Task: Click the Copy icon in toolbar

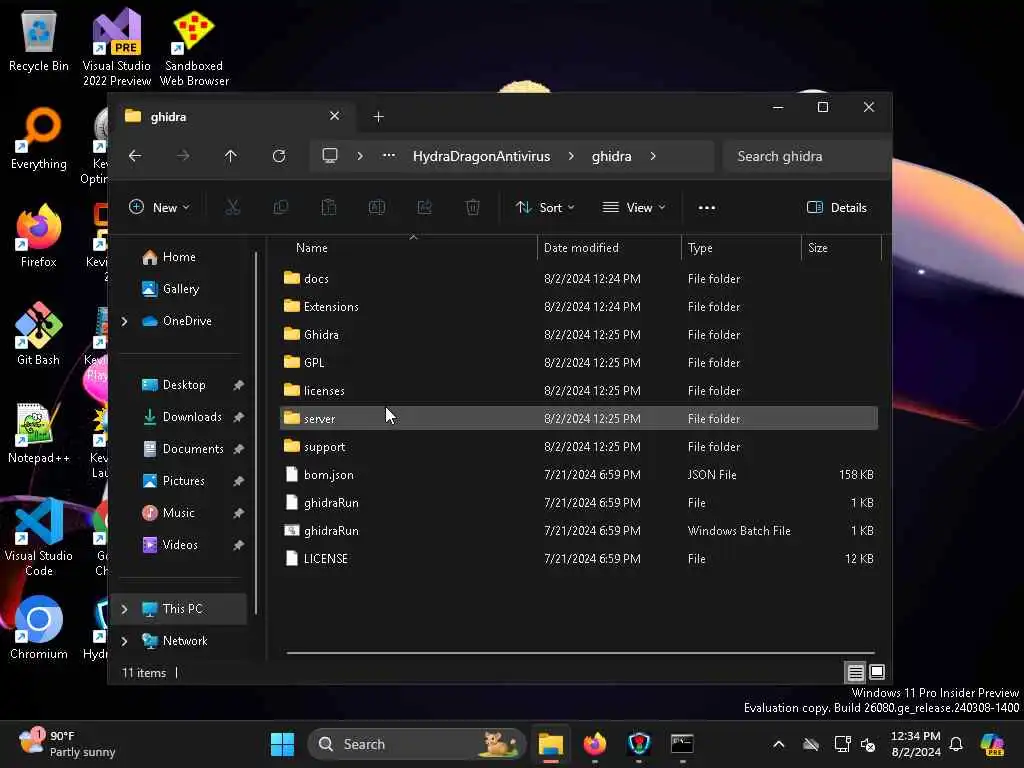Action: pyautogui.click(x=281, y=208)
